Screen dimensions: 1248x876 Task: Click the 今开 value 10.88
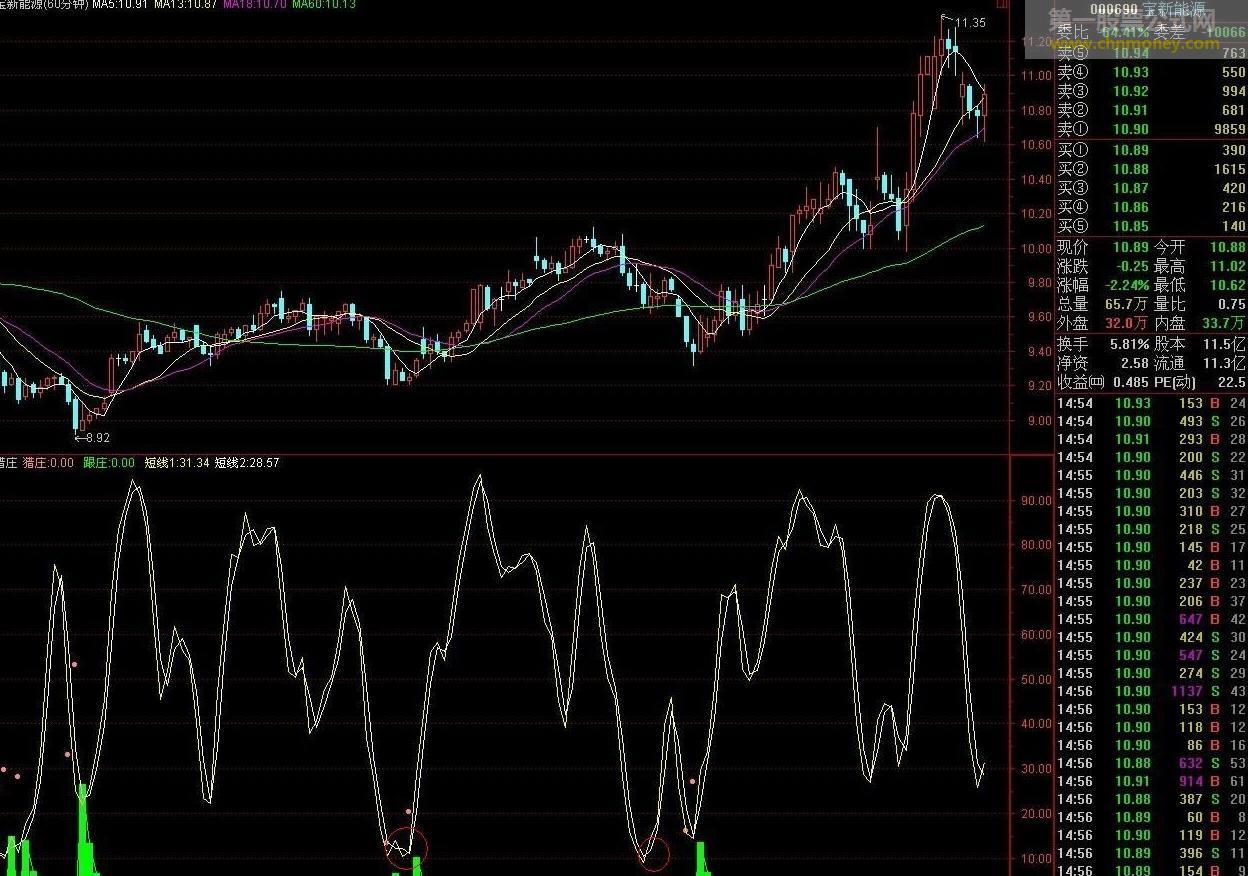point(1229,247)
